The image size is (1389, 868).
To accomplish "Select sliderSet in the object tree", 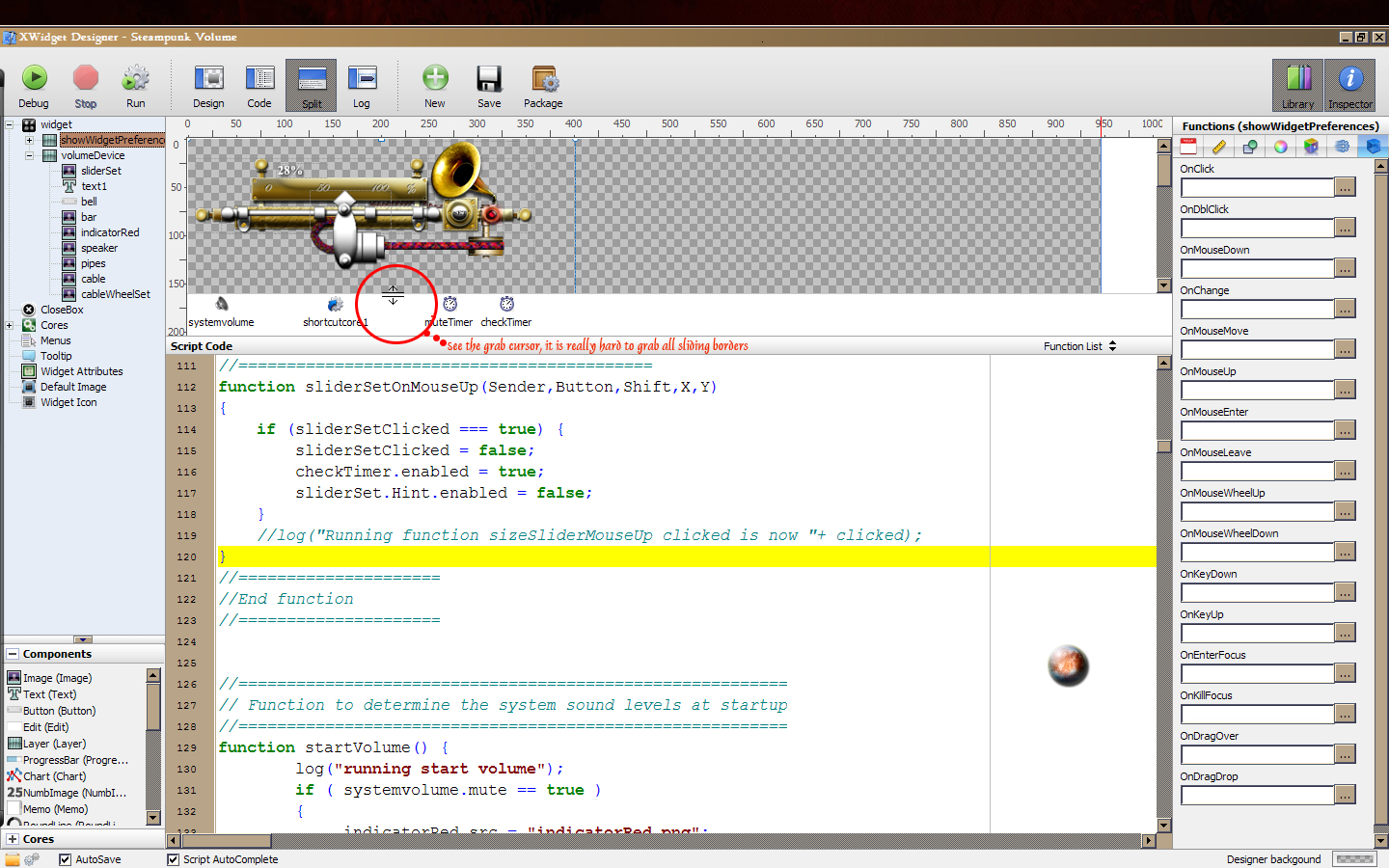I will (x=100, y=171).
